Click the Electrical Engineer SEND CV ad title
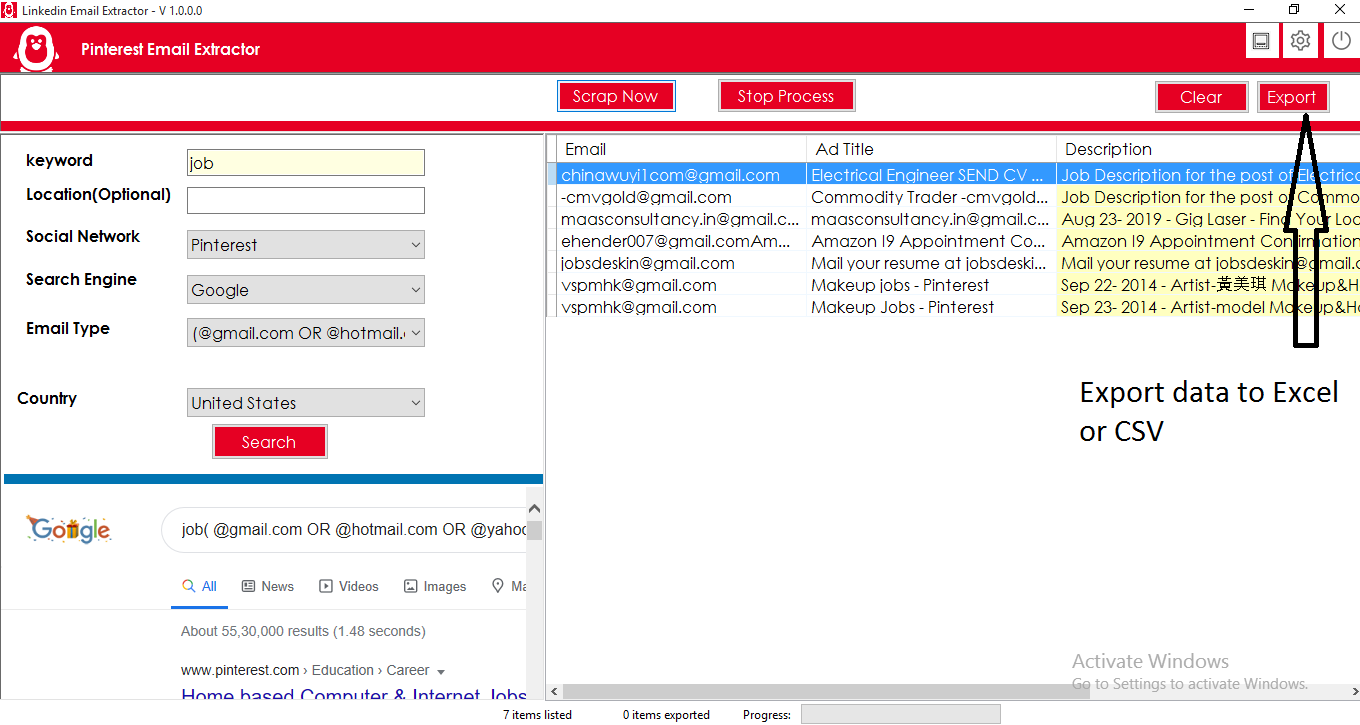 point(931,175)
